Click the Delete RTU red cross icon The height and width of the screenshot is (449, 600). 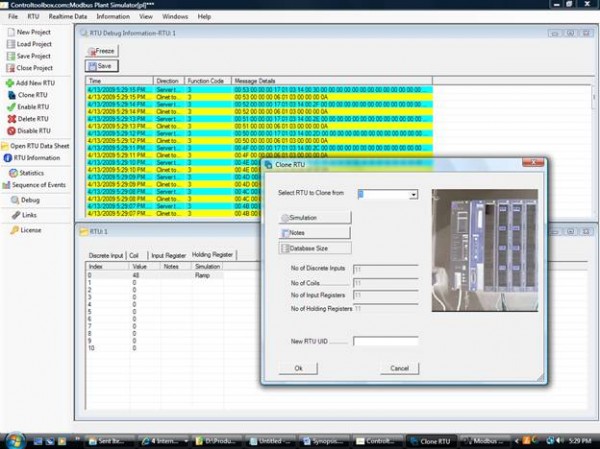(10, 118)
